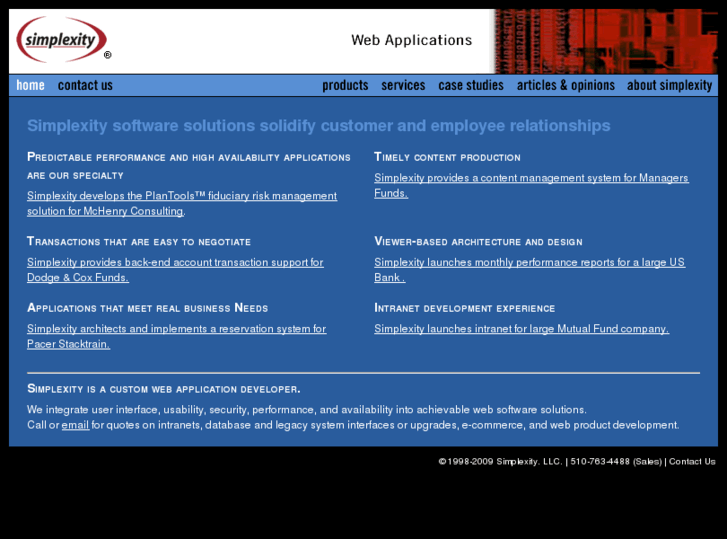This screenshot has height=545, width=727.
Task: Select the services menu item
Action: 403,85
